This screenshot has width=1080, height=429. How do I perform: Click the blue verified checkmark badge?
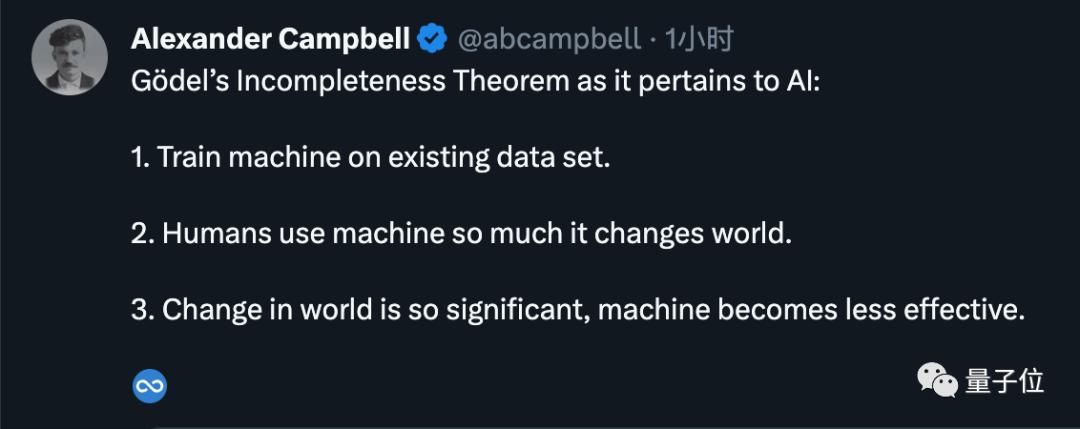(433, 39)
